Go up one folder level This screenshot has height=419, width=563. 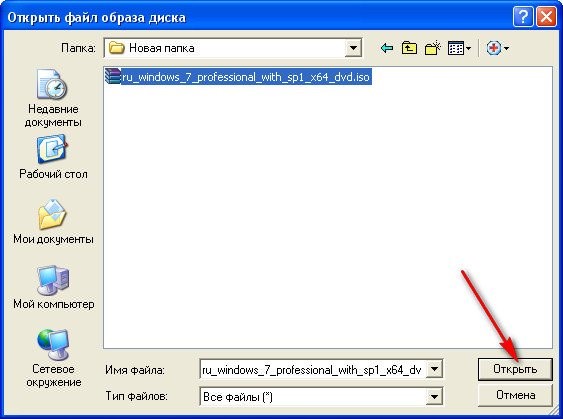(x=409, y=48)
